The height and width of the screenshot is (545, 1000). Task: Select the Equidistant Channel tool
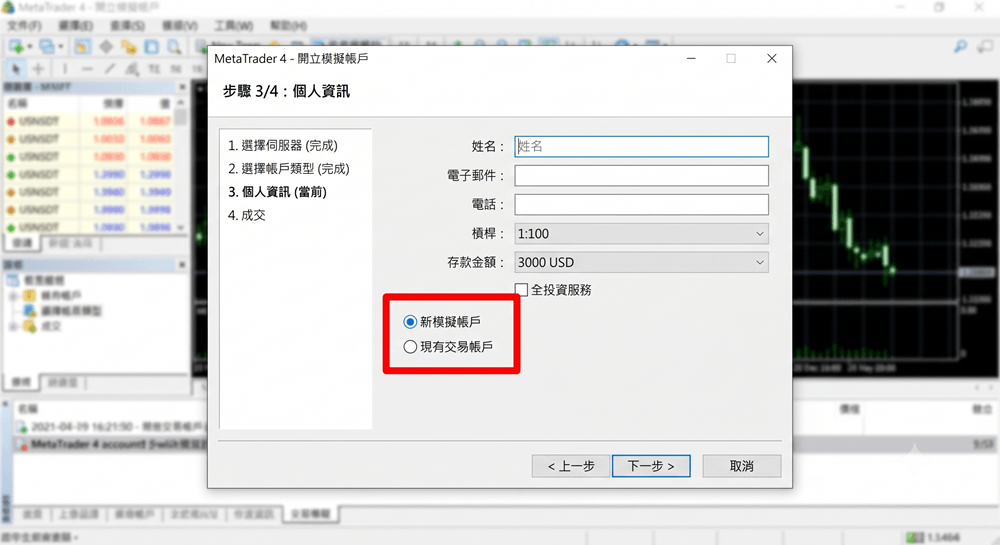[x=132, y=68]
